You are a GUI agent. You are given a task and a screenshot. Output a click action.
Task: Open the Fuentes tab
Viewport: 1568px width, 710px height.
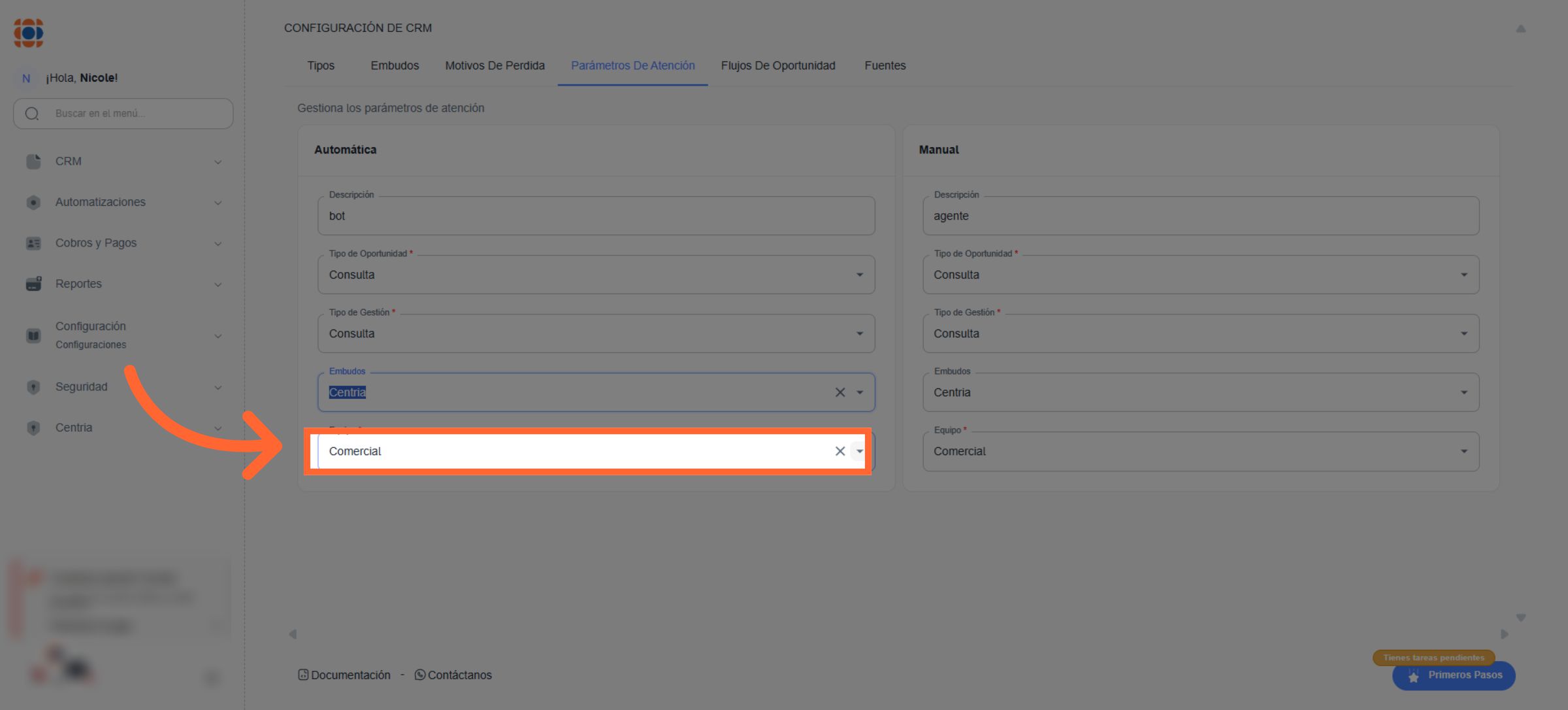[x=885, y=65]
